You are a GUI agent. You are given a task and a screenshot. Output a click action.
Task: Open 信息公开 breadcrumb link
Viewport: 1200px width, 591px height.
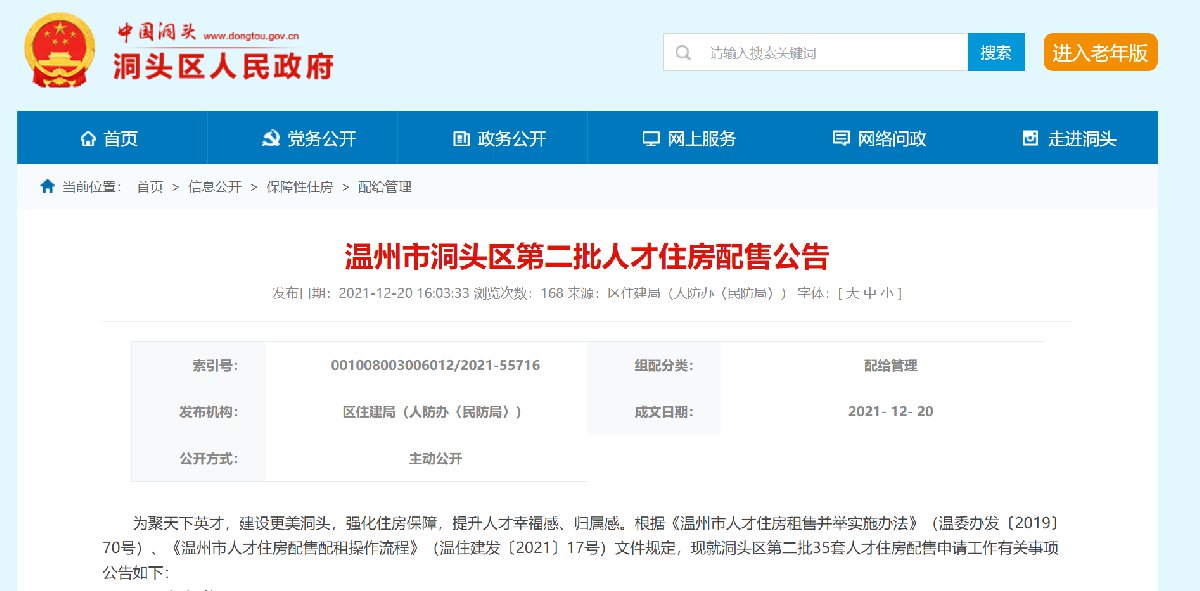pos(215,187)
